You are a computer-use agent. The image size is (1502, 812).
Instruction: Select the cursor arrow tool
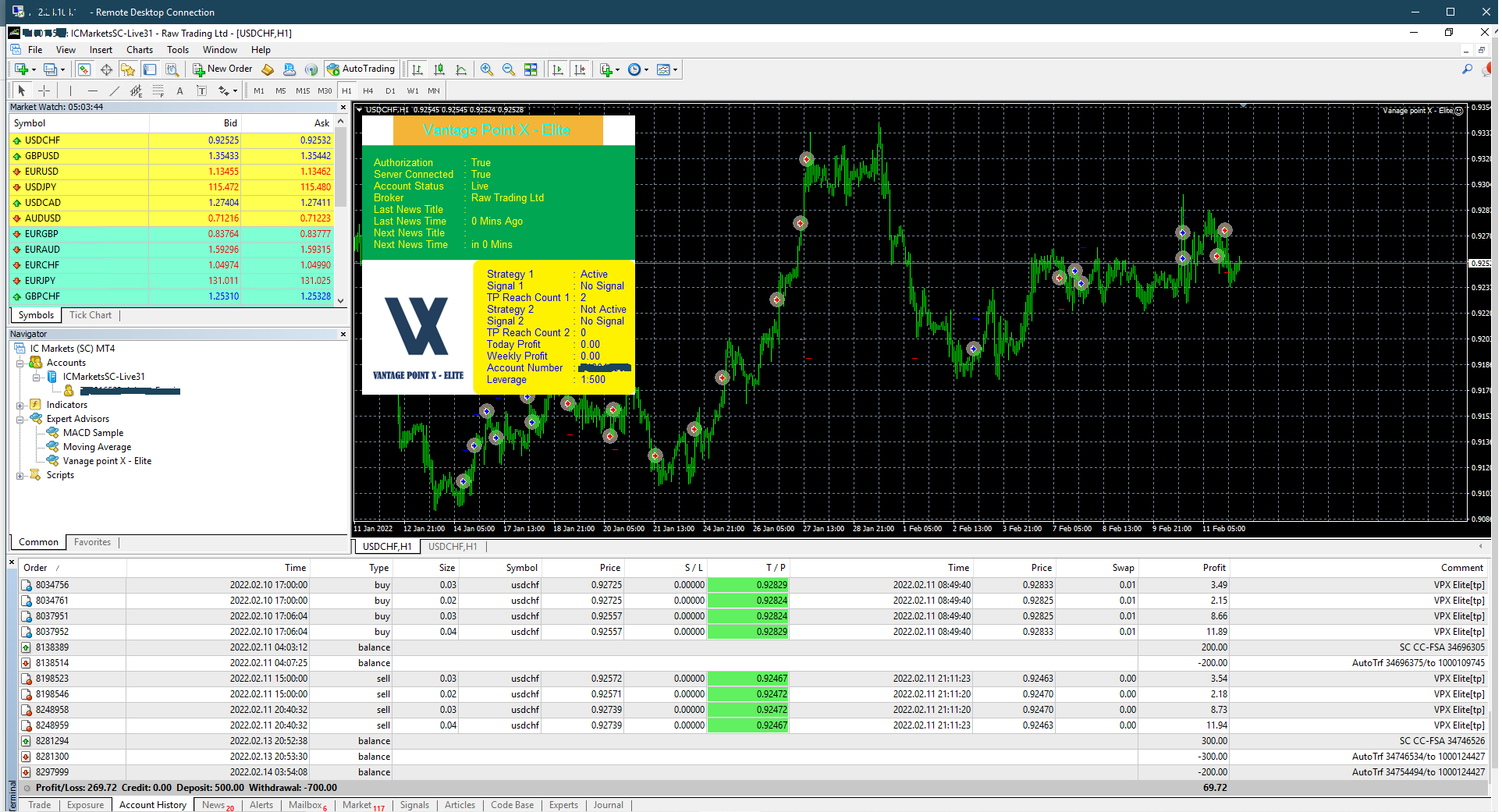[22, 90]
